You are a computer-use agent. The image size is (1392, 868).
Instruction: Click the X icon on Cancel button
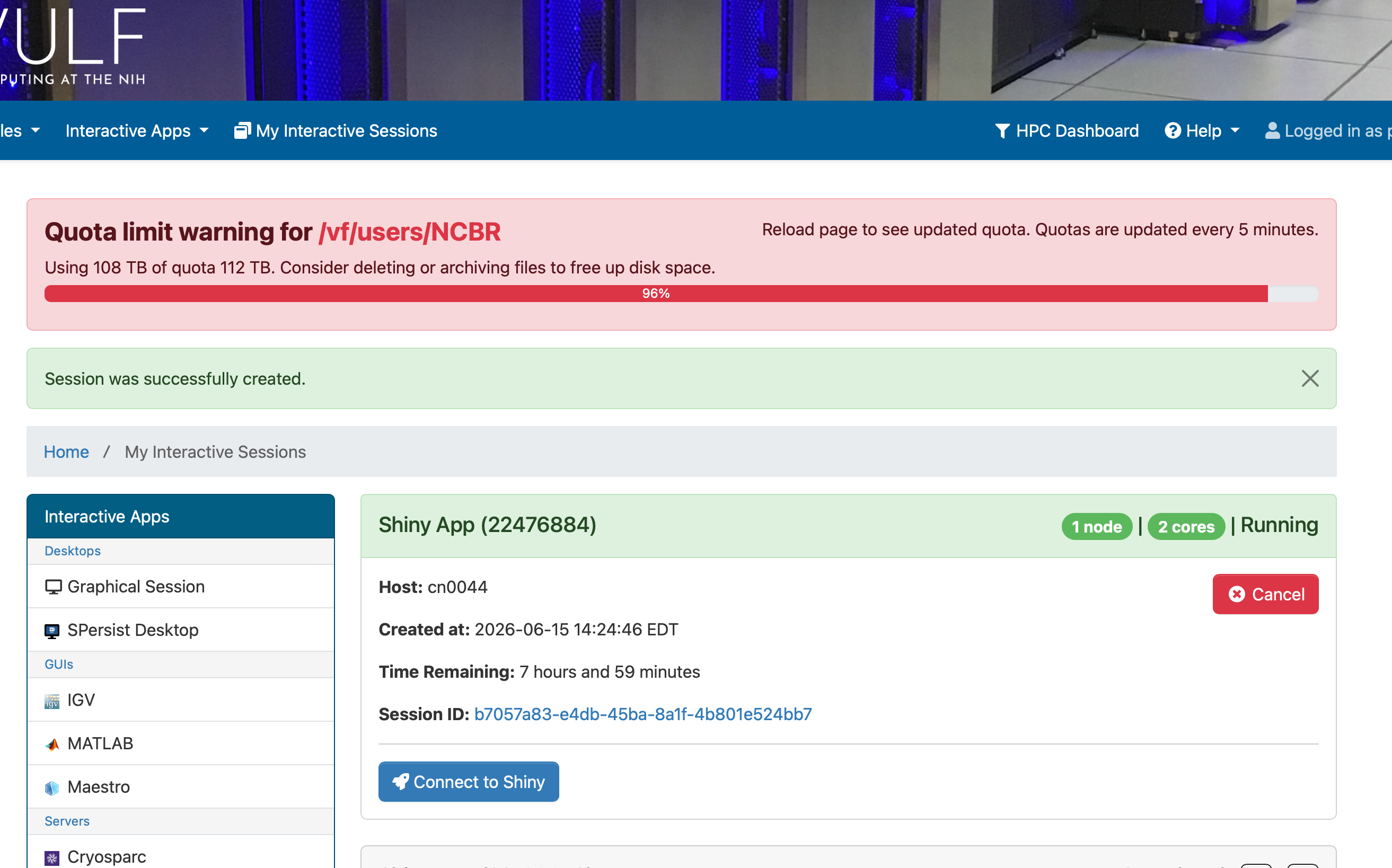click(1237, 594)
